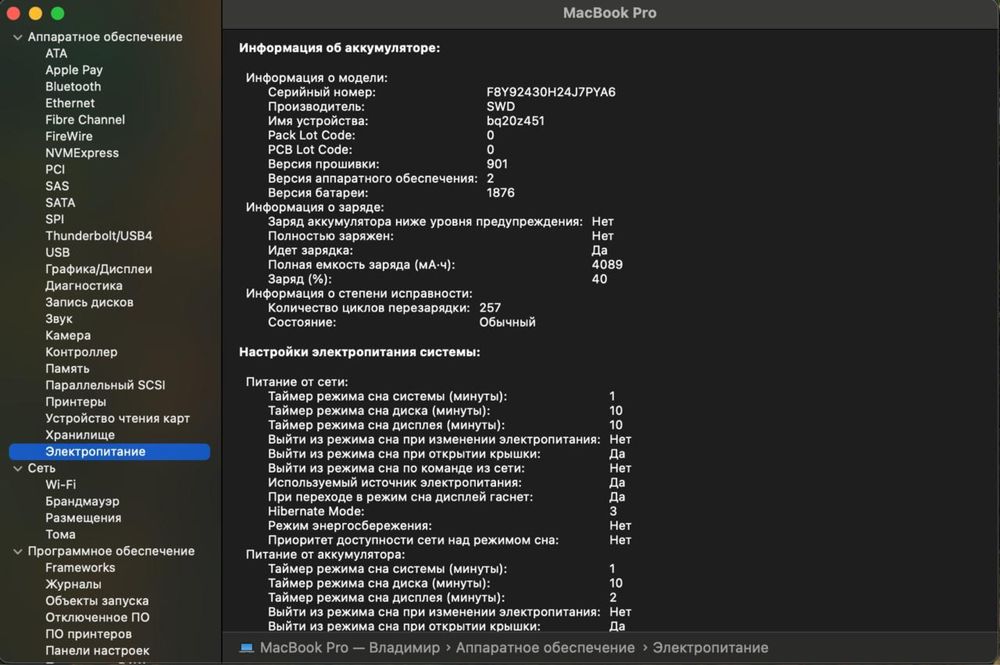Select Параллельный SCSI entry
Viewport: 1000px width, 665px height.
105,385
